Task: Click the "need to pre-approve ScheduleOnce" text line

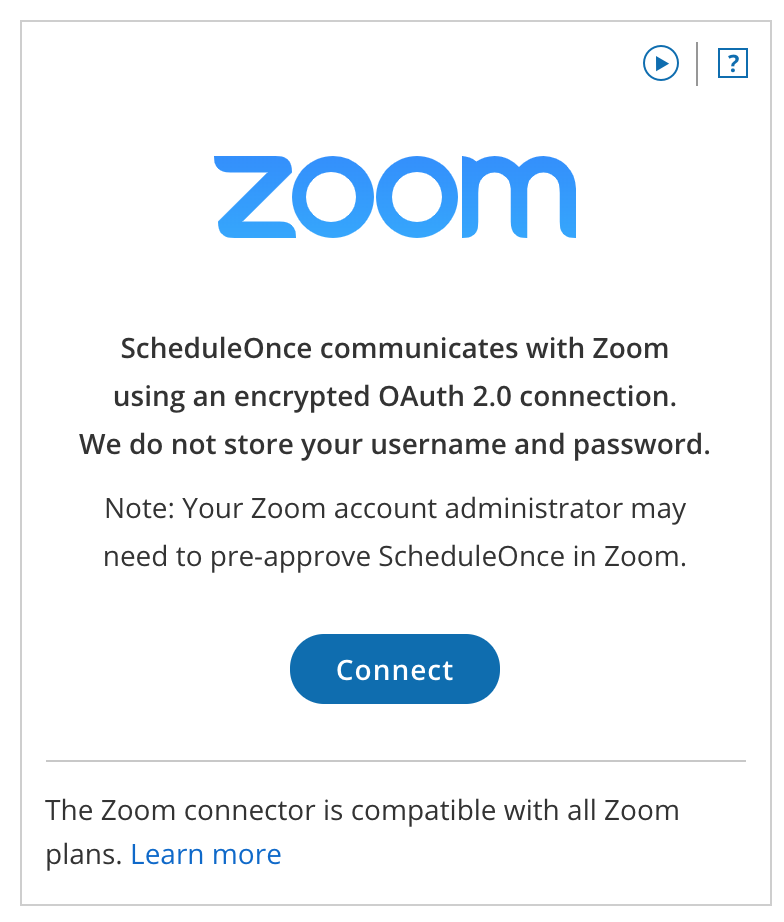Action: point(395,557)
